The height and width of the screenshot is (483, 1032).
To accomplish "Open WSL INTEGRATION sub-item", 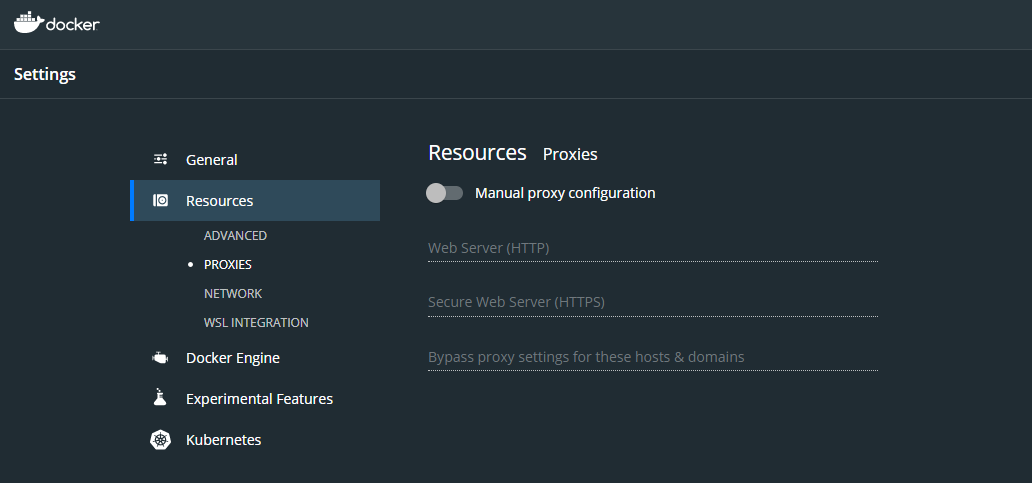I will (256, 322).
